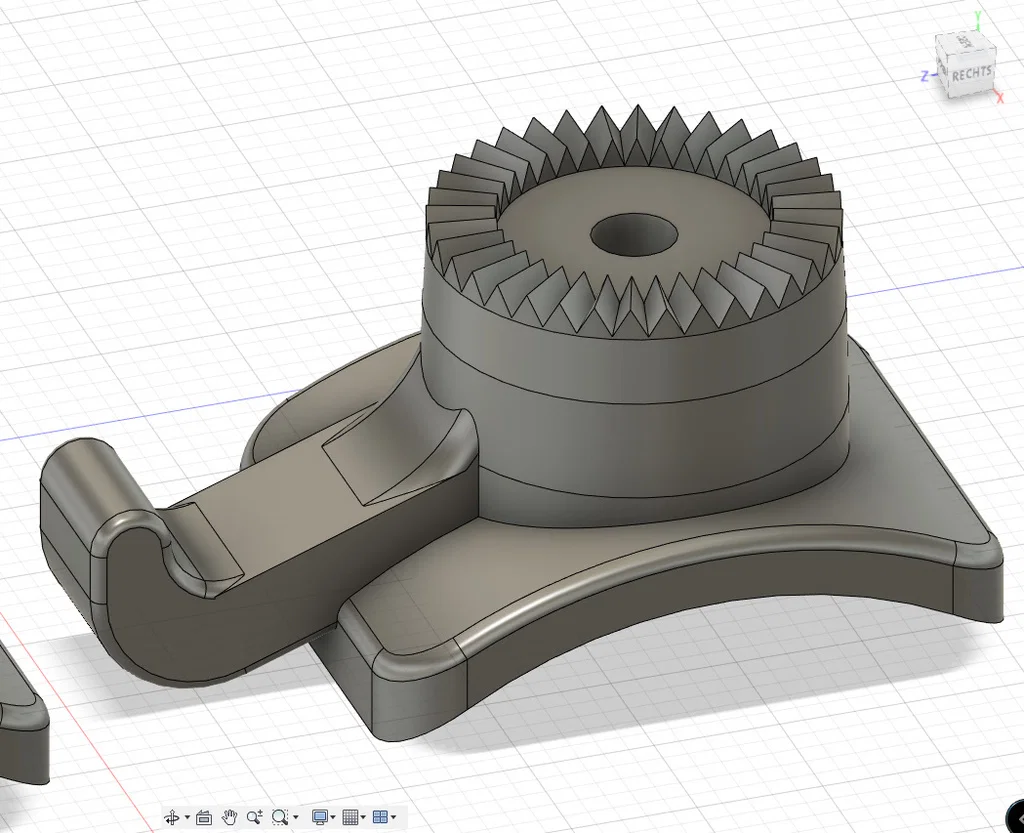
Task: Click the Grid and Snaps icon
Action: tap(351, 817)
